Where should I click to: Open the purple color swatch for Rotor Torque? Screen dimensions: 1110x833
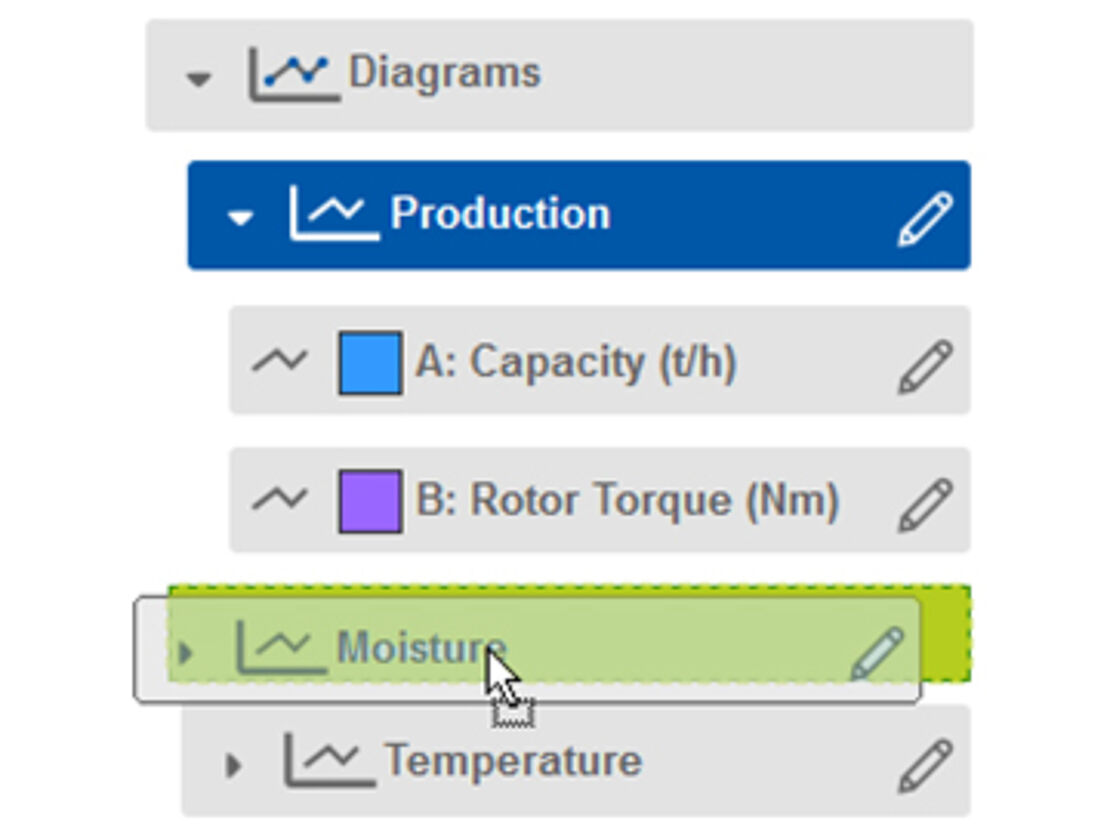pyautogui.click(x=370, y=501)
